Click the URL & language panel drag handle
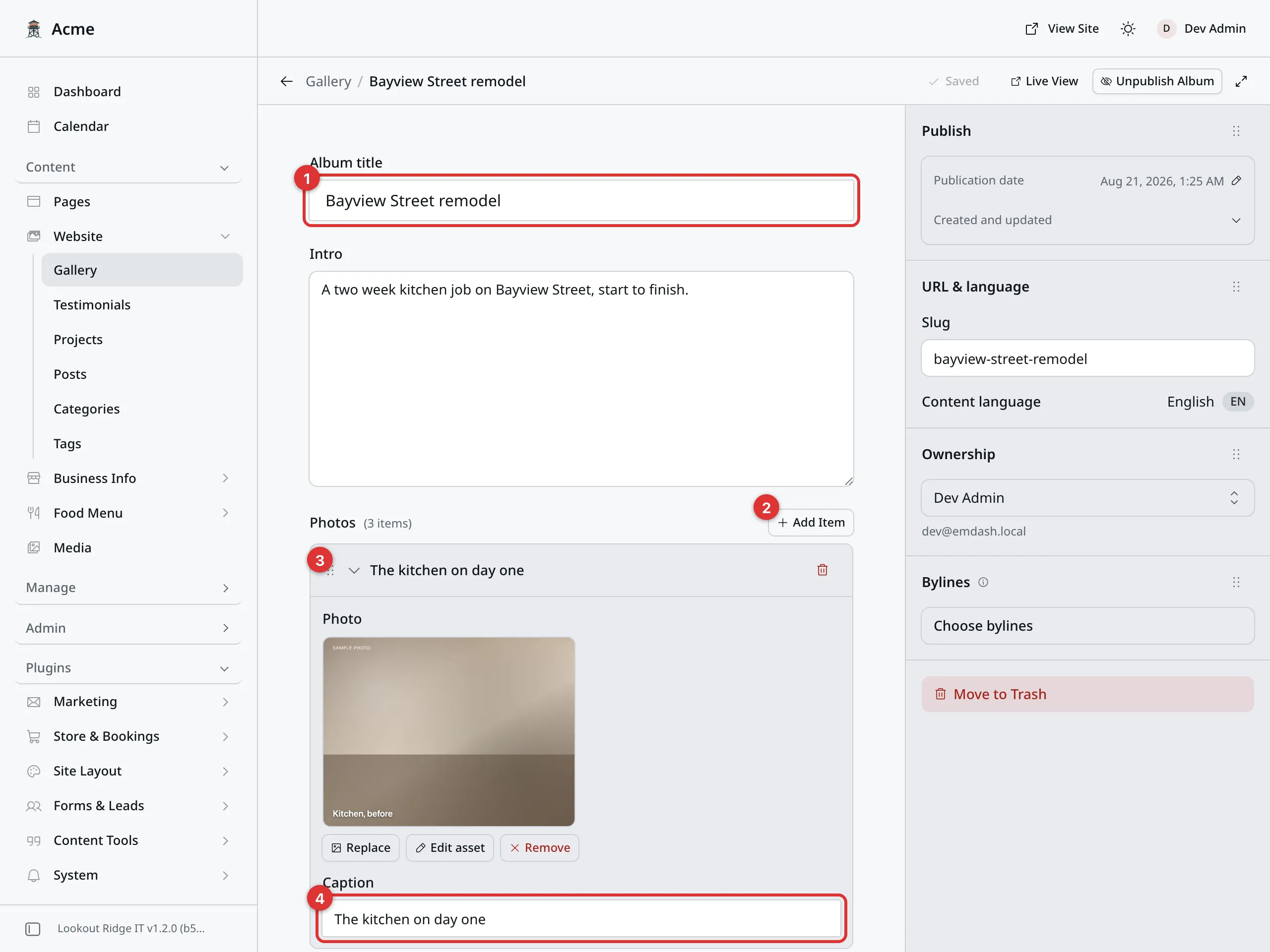Image resolution: width=1270 pixels, height=952 pixels. [1236, 287]
